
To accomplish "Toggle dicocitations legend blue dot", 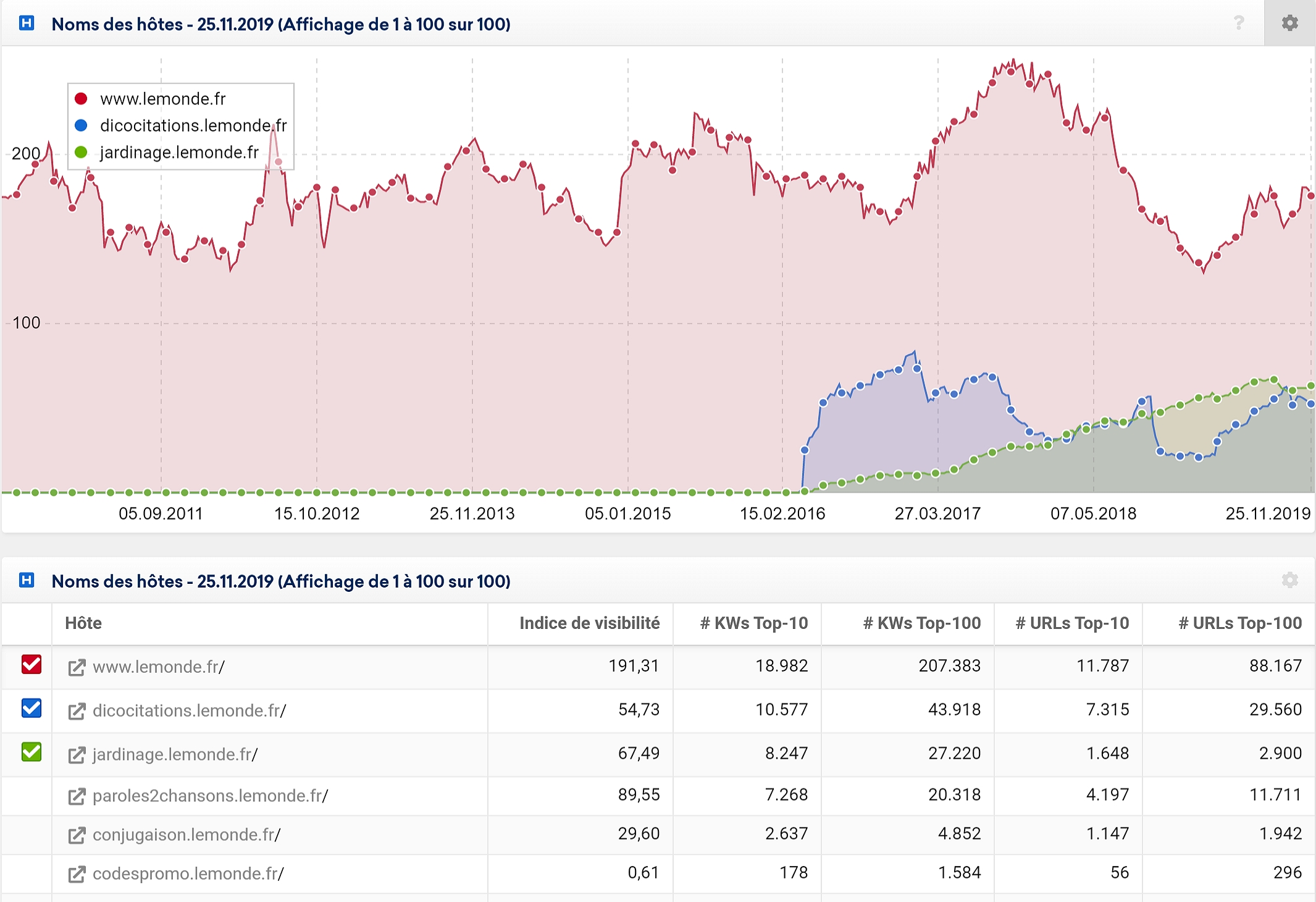I will (x=81, y=125).
